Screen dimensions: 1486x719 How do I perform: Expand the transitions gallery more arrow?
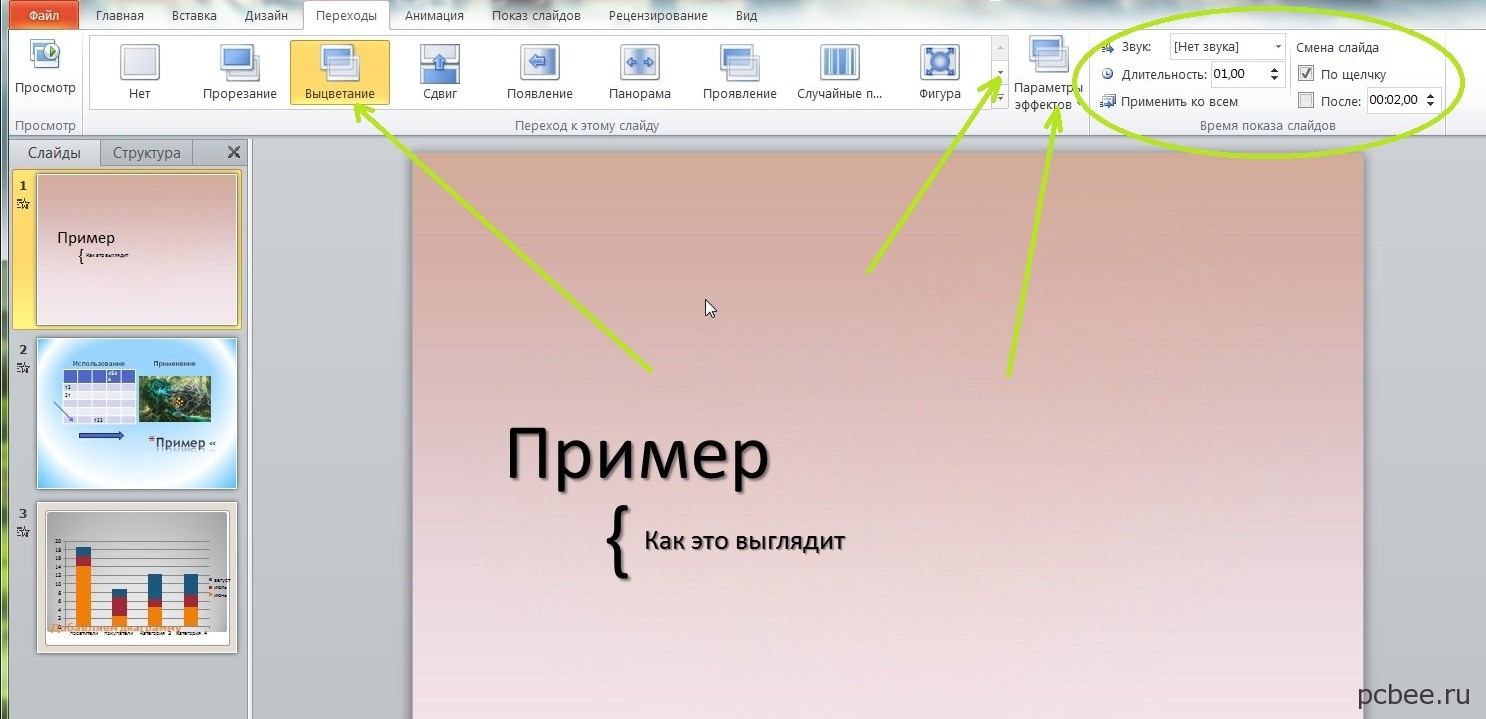click(x=1000, y=97)
